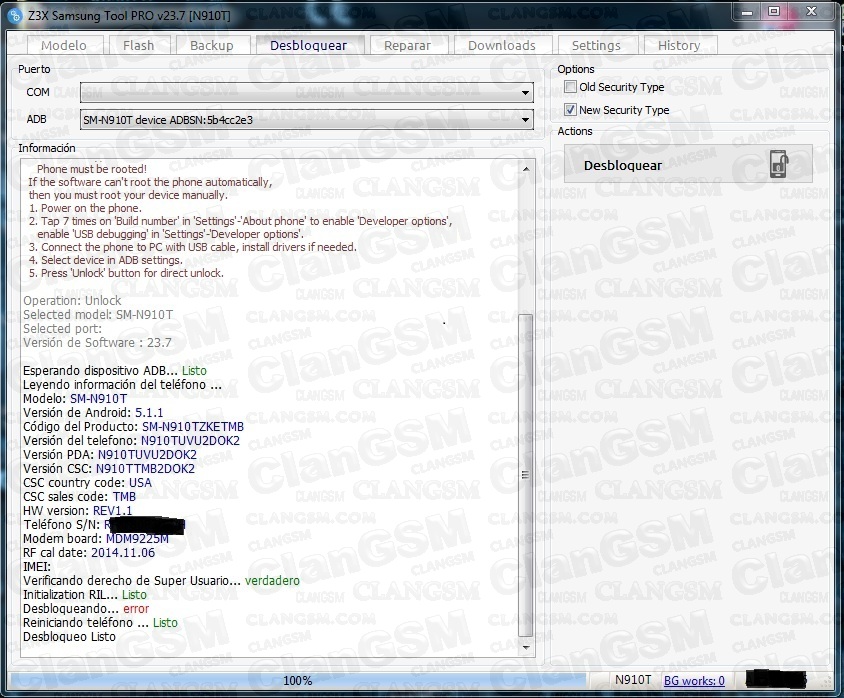The width and height of the screenshot is (844, 698).
Task: Open the Modelo tab
Action: click(x=64, y=45)
